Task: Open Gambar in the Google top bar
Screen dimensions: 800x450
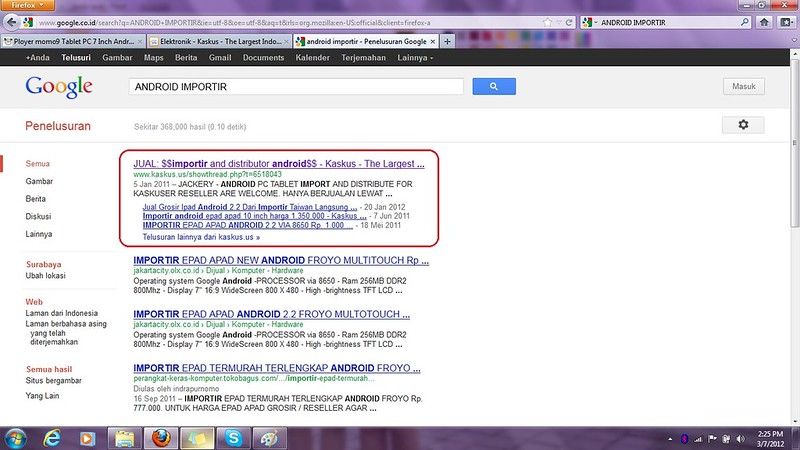Action: click(117, 58)
